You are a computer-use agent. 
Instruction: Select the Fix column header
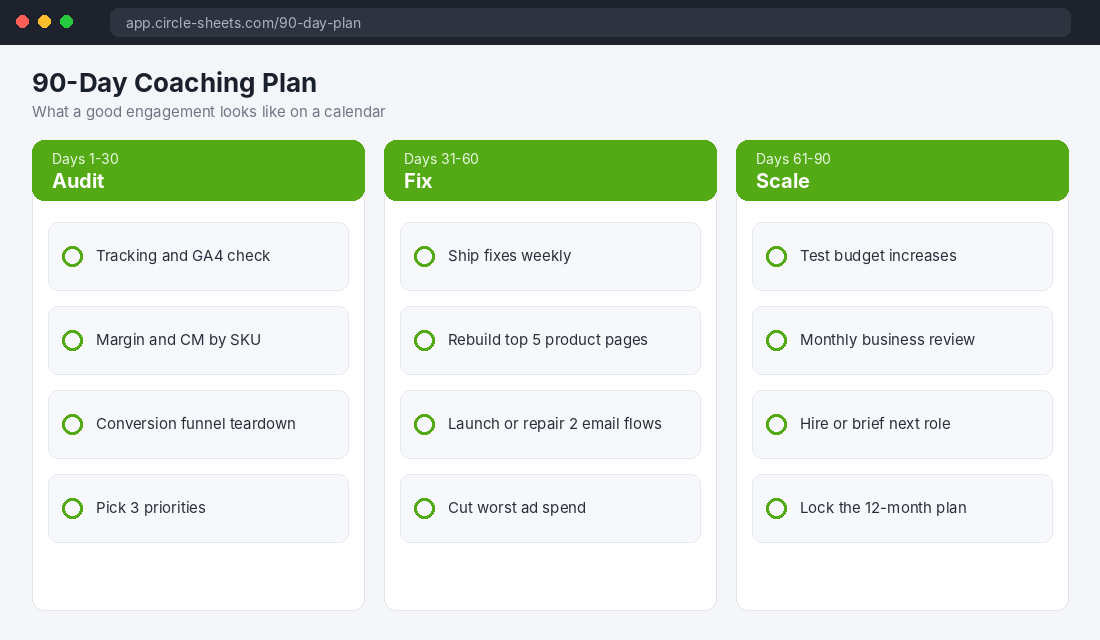[551, 171]
